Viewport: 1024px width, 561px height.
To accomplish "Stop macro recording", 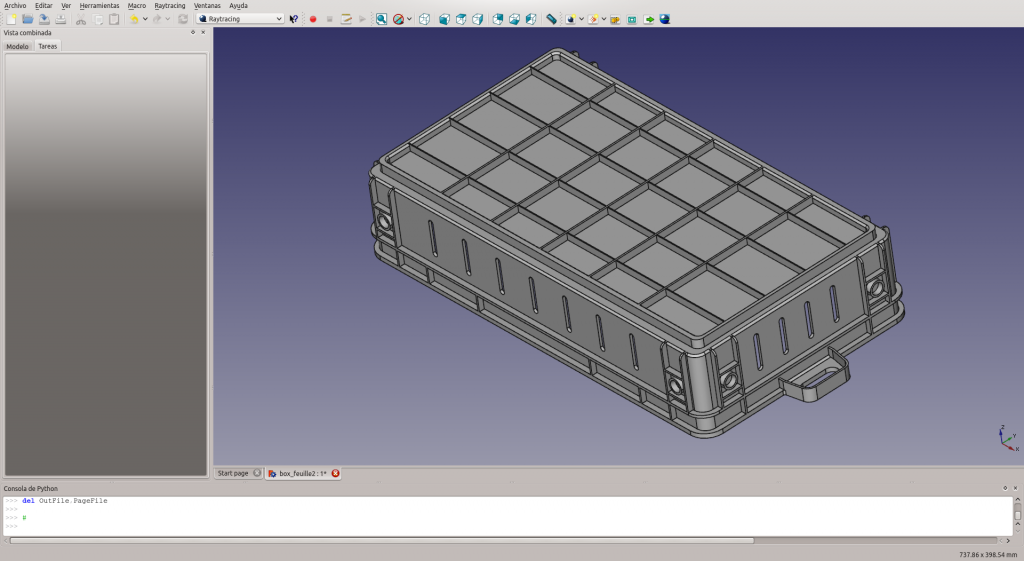I will click(x=329, y=19).
